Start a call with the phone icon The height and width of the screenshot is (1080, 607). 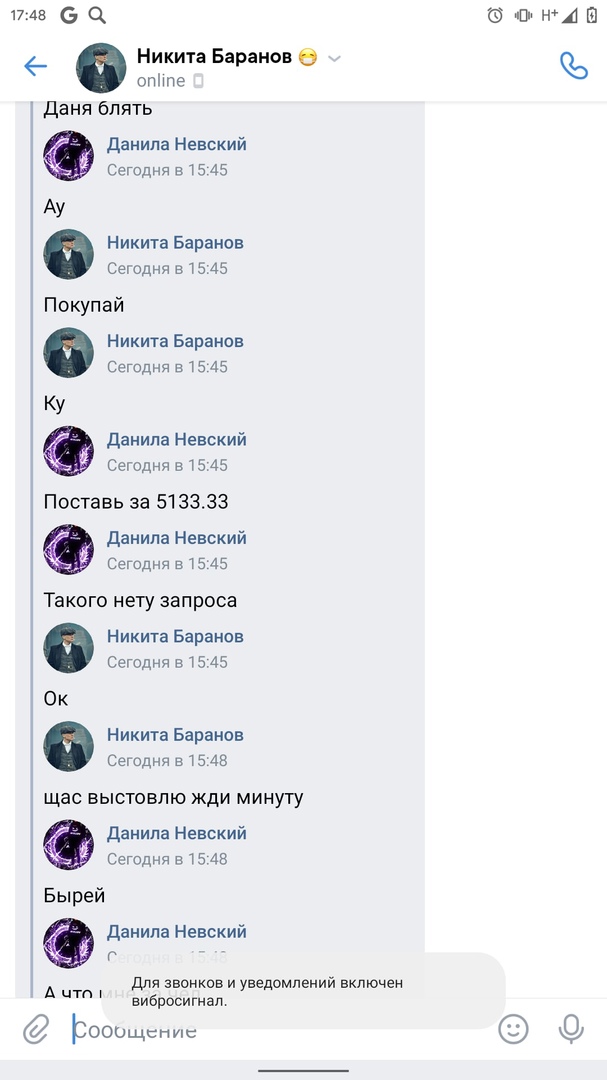tap(573, 66)
